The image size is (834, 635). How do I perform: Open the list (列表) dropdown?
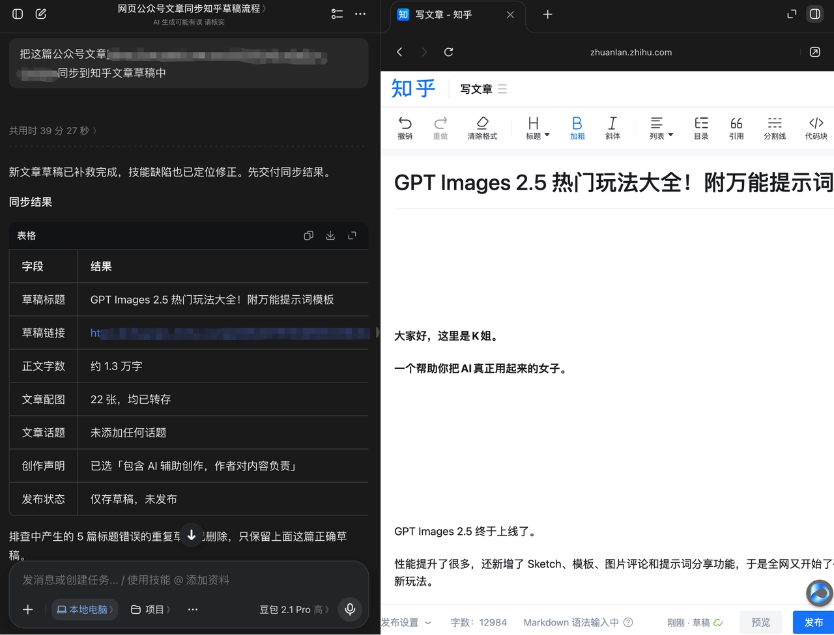click(661, 128)
